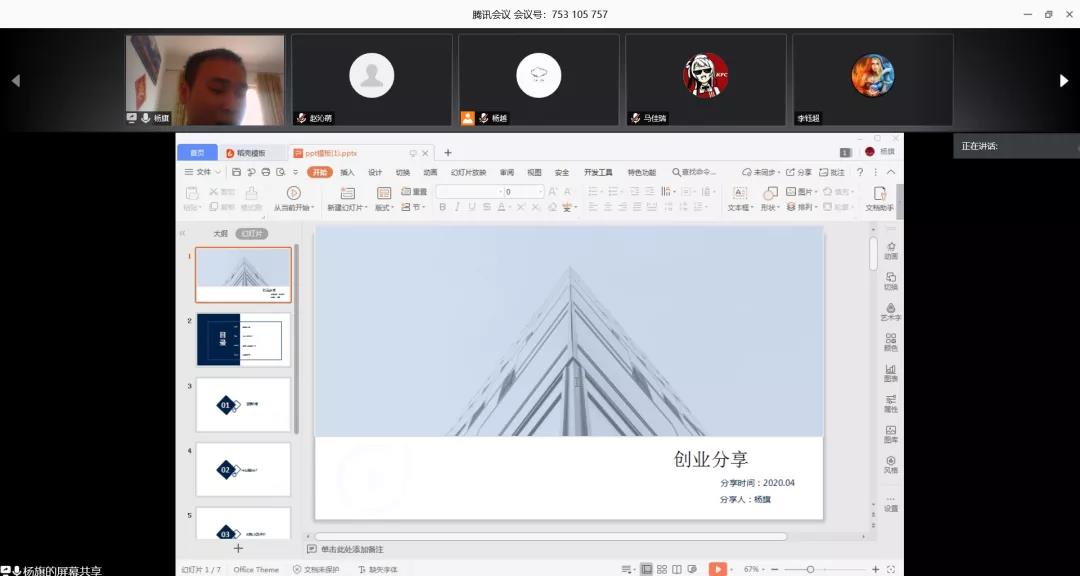Click the zoom slider in status bar
This screenshot has width=1080, height=576.
coord(810,569)
